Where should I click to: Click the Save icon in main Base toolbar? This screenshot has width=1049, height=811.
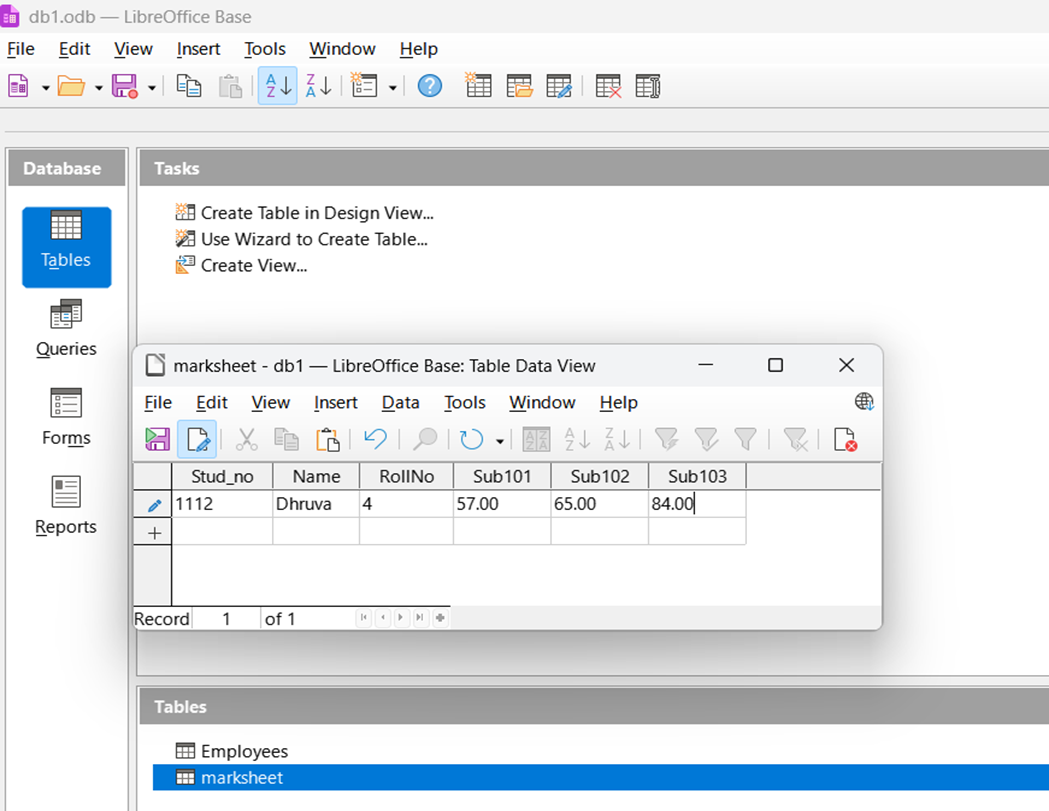tap(124, 86)
